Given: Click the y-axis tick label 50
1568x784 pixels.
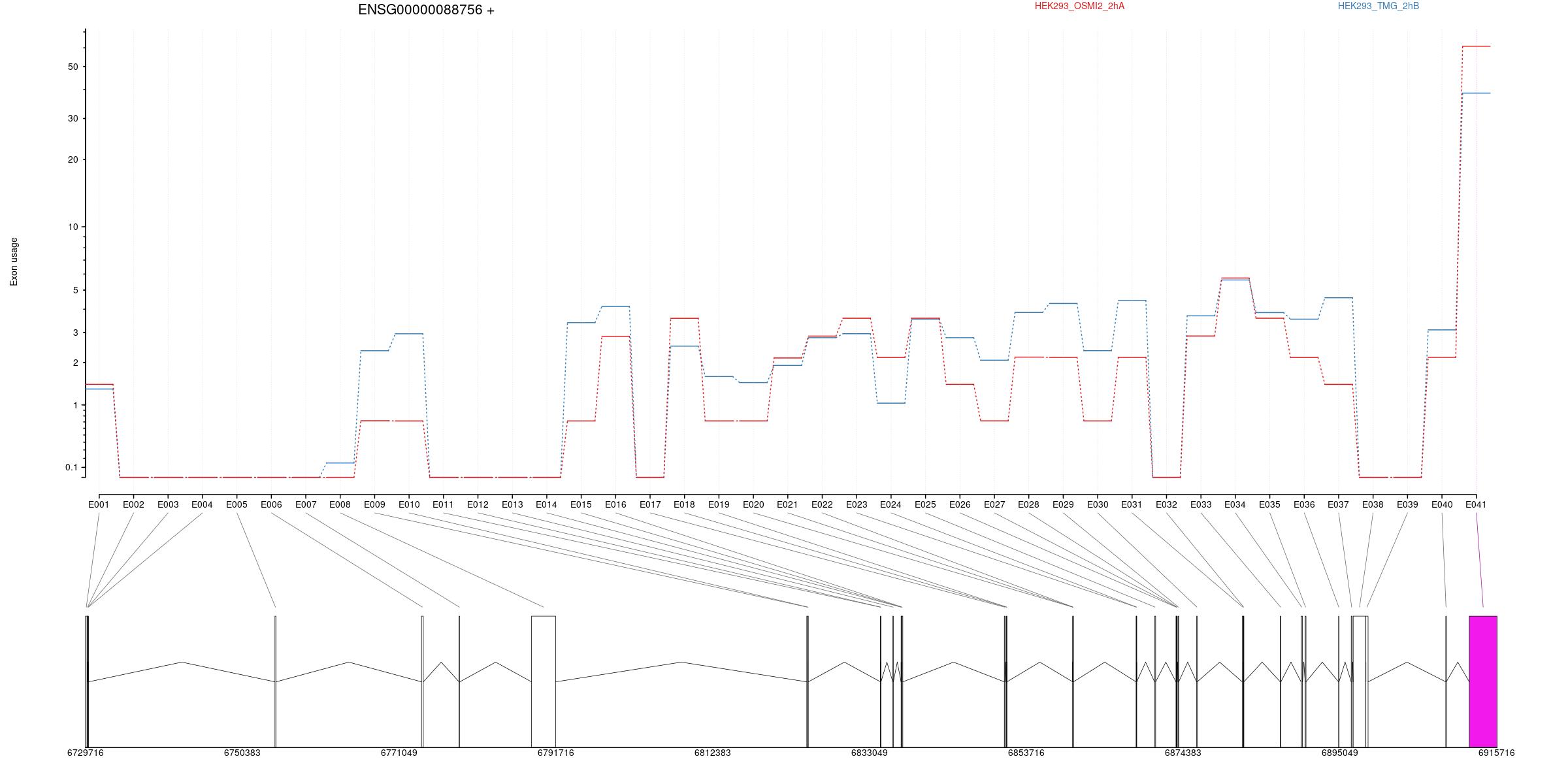Looking at the screenshot, I should coord(73,67).
